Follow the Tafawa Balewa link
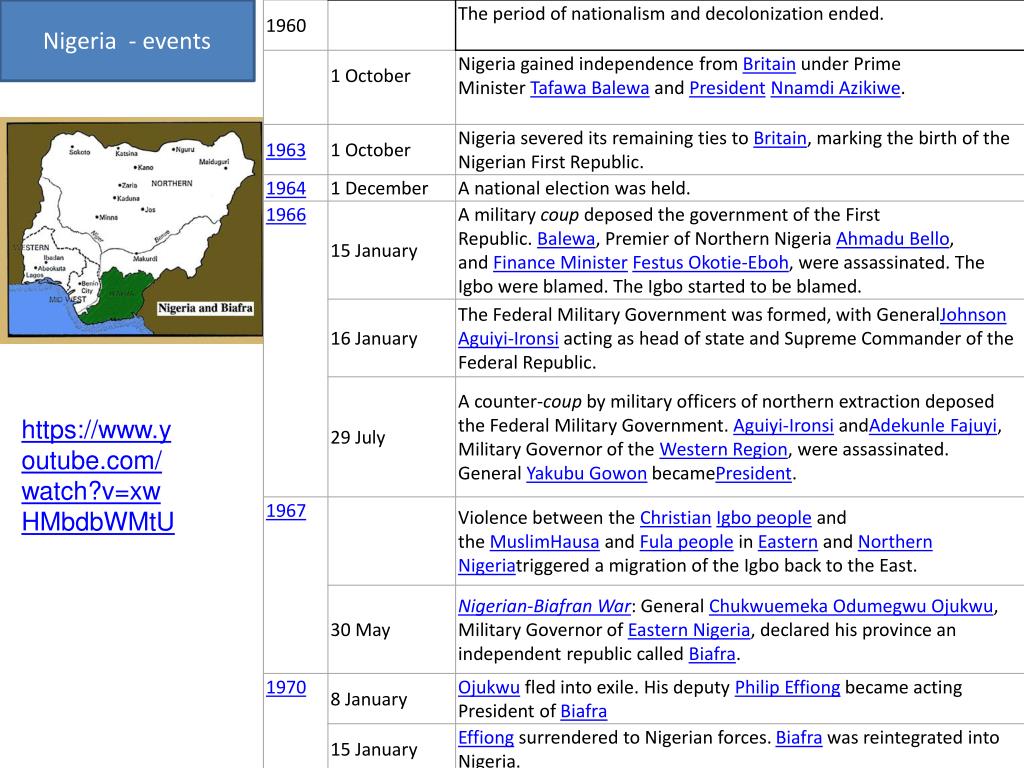This screenshot has height=768, width=1024. pyautogui.click(x=589, y=88)
